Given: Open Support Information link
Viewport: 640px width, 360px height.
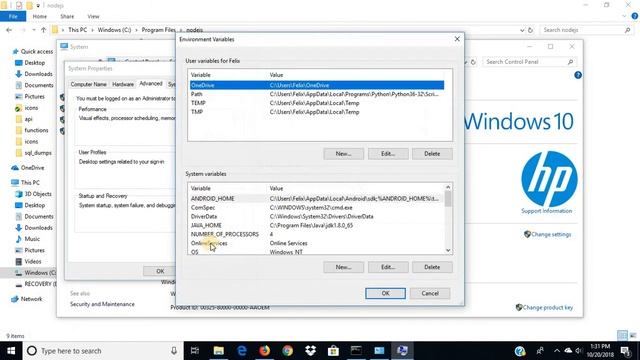Looking at the screenshot, I should [x=547, y=211].
